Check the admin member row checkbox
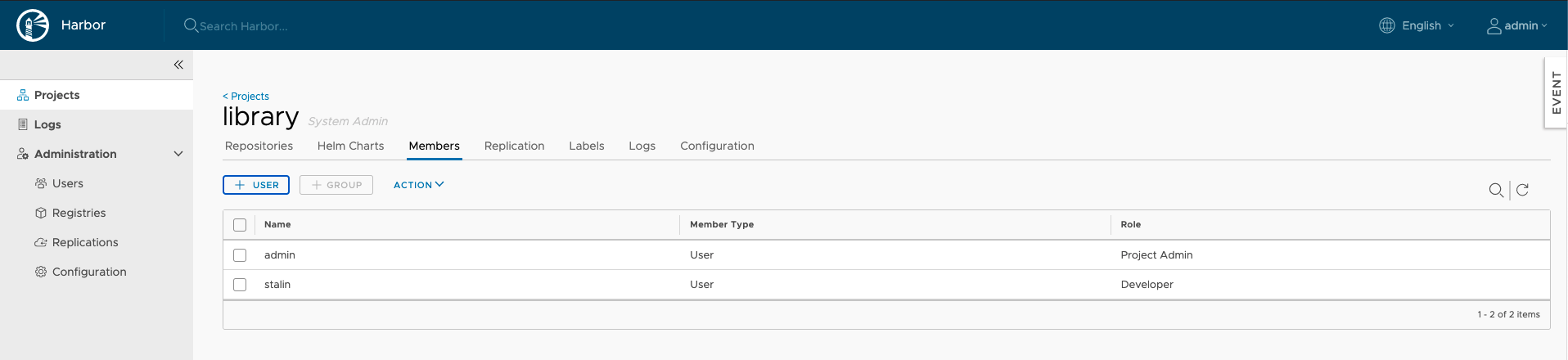 click(240, 255)
